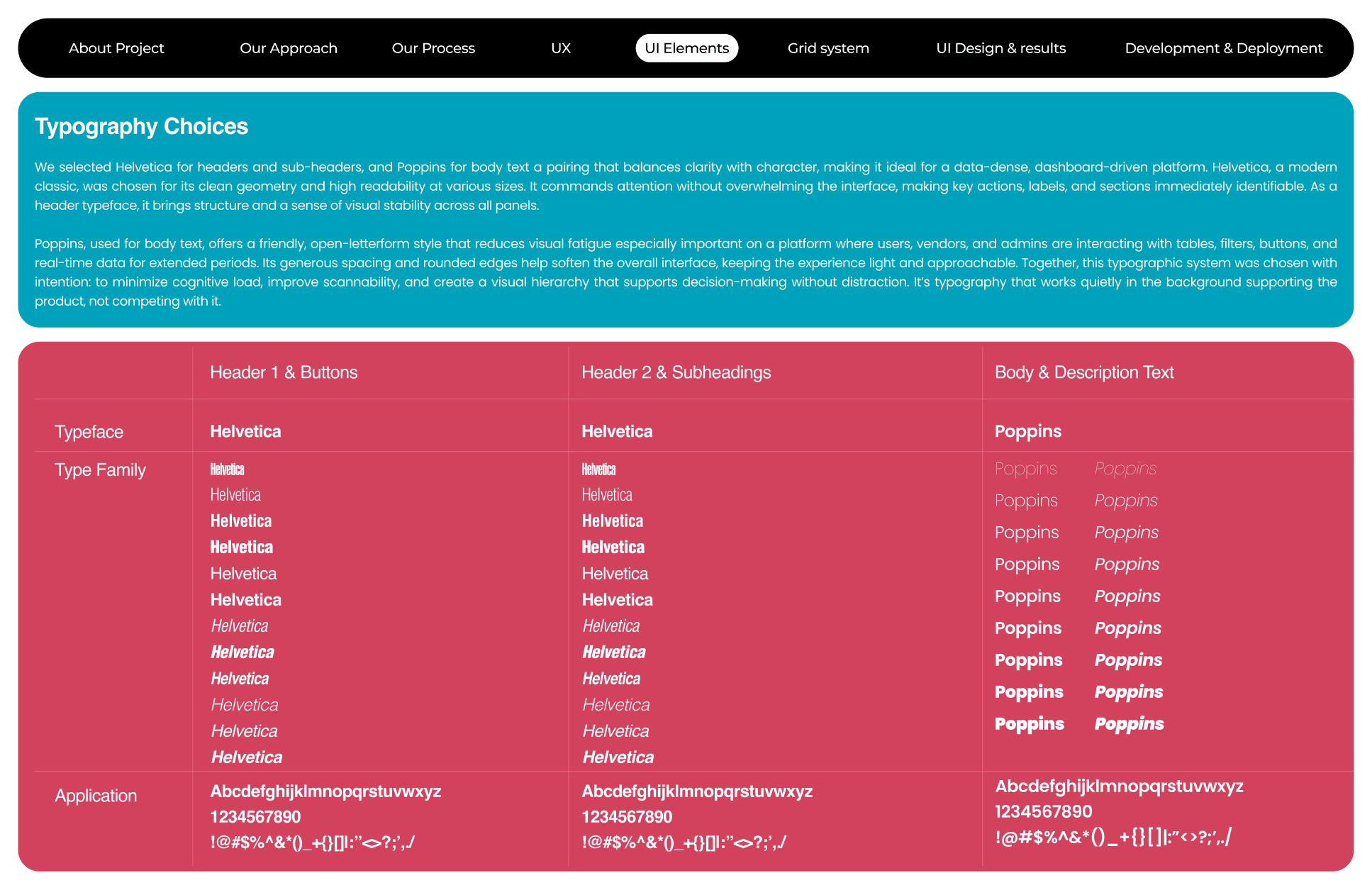
Task: Click Helvetica typeface under Header 2 column
Action: pyautogui.click(x=616, y=431)
